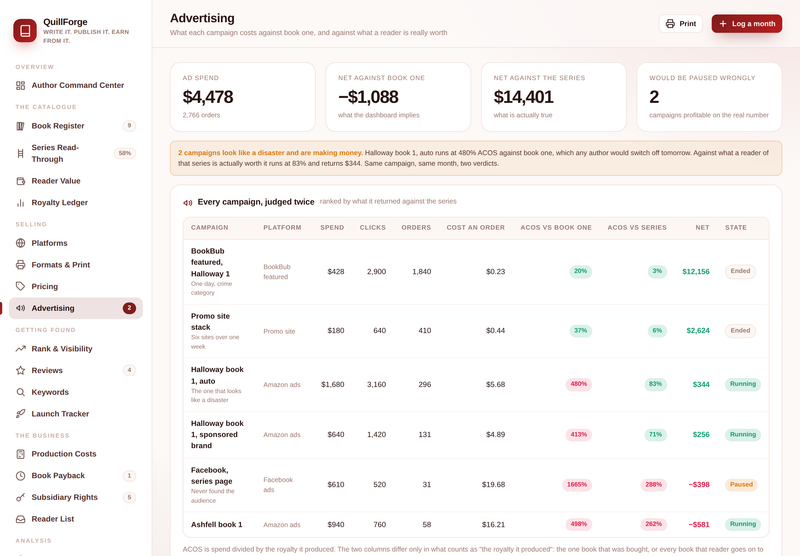Click the COST AN ORDER column header

click(x=476, y=228)
